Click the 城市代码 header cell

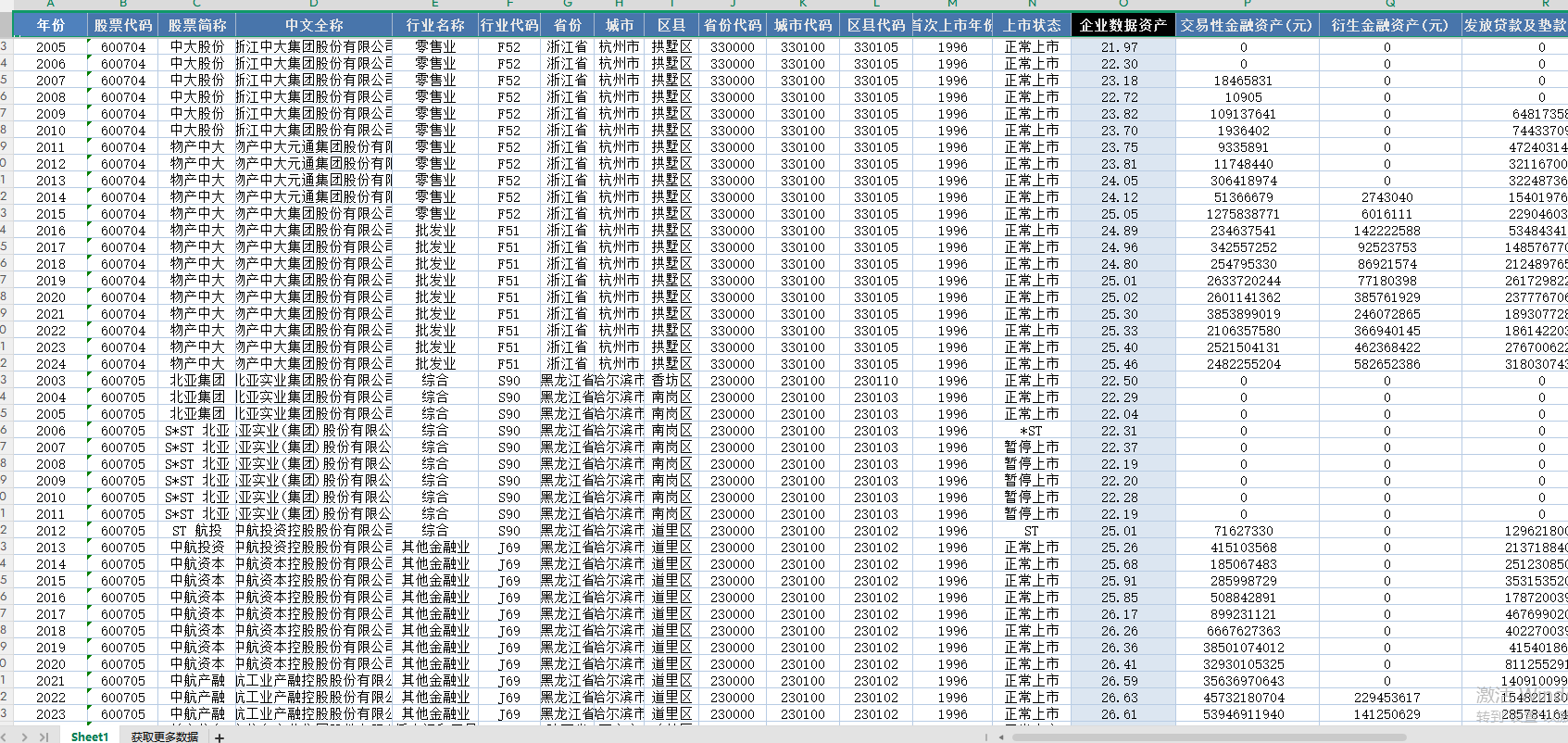click(x=803, y=25)
